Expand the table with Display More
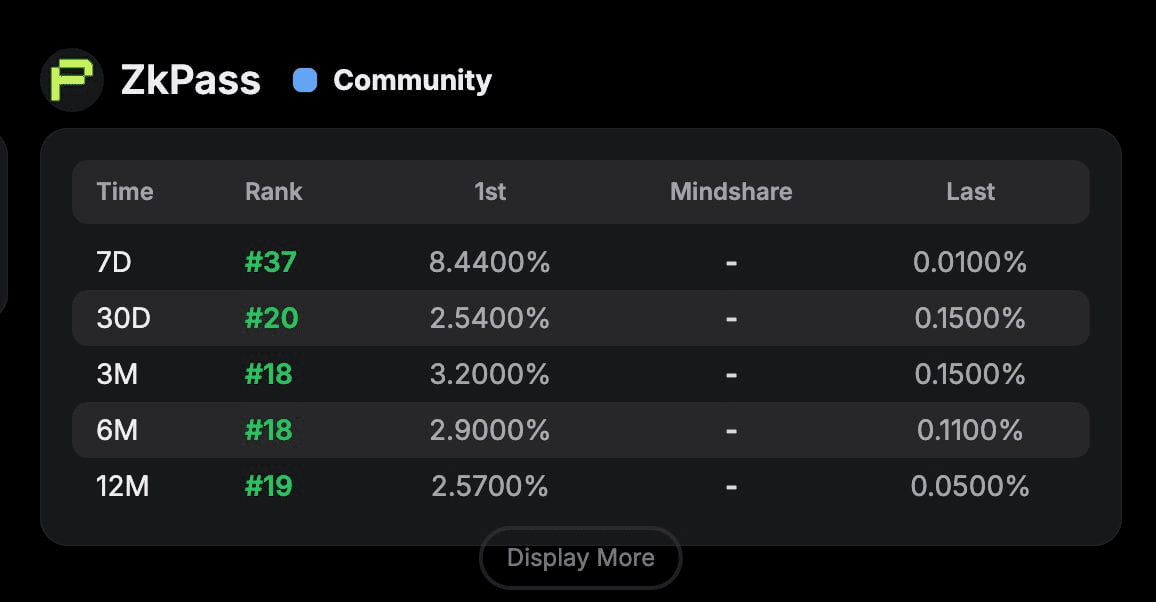 (x=580, y=558)
